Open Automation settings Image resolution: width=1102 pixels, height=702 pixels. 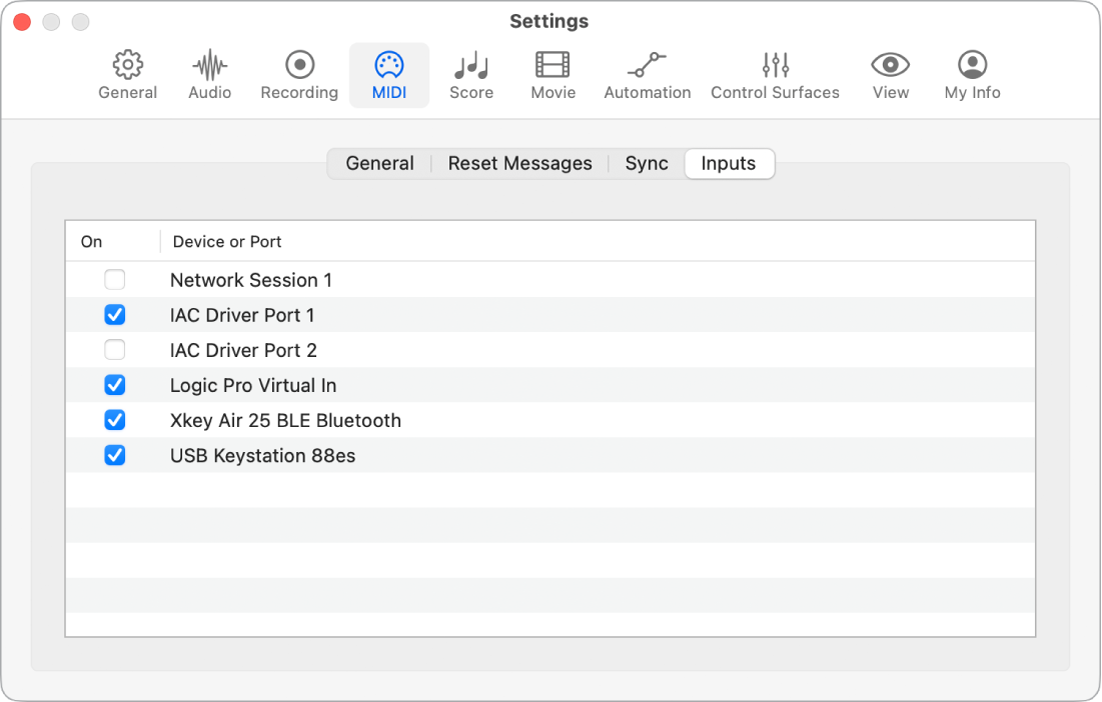pos(647,74)
